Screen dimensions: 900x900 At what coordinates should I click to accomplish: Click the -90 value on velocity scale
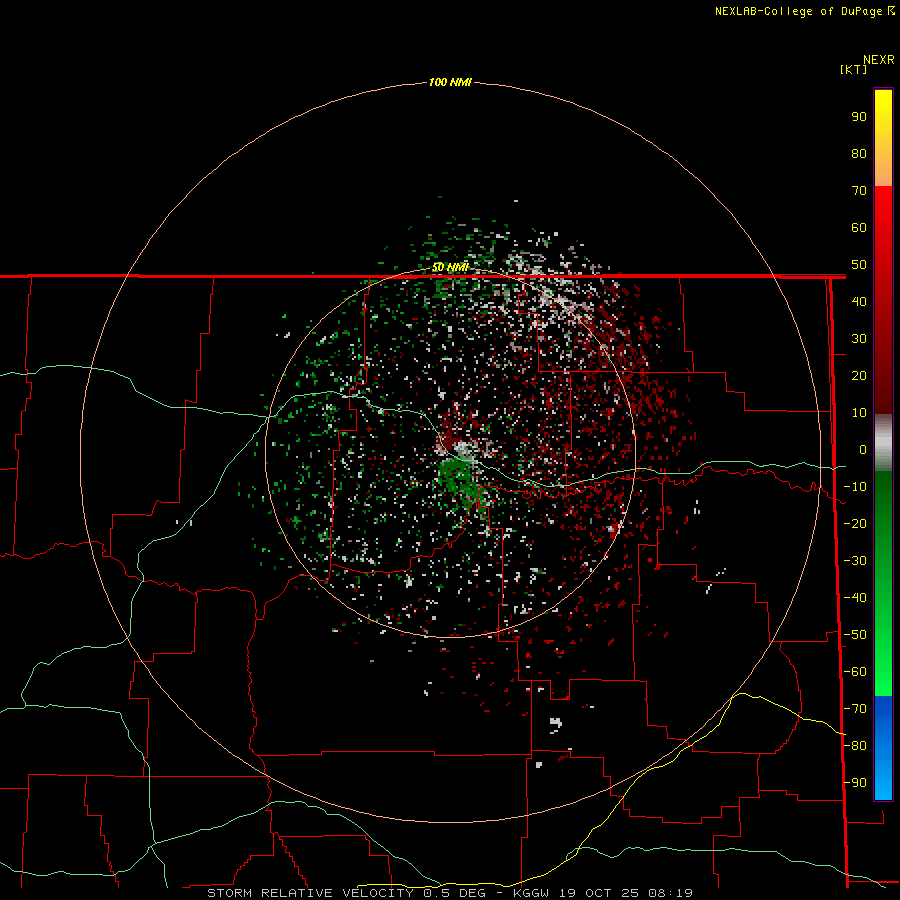(x=855, y=783)
